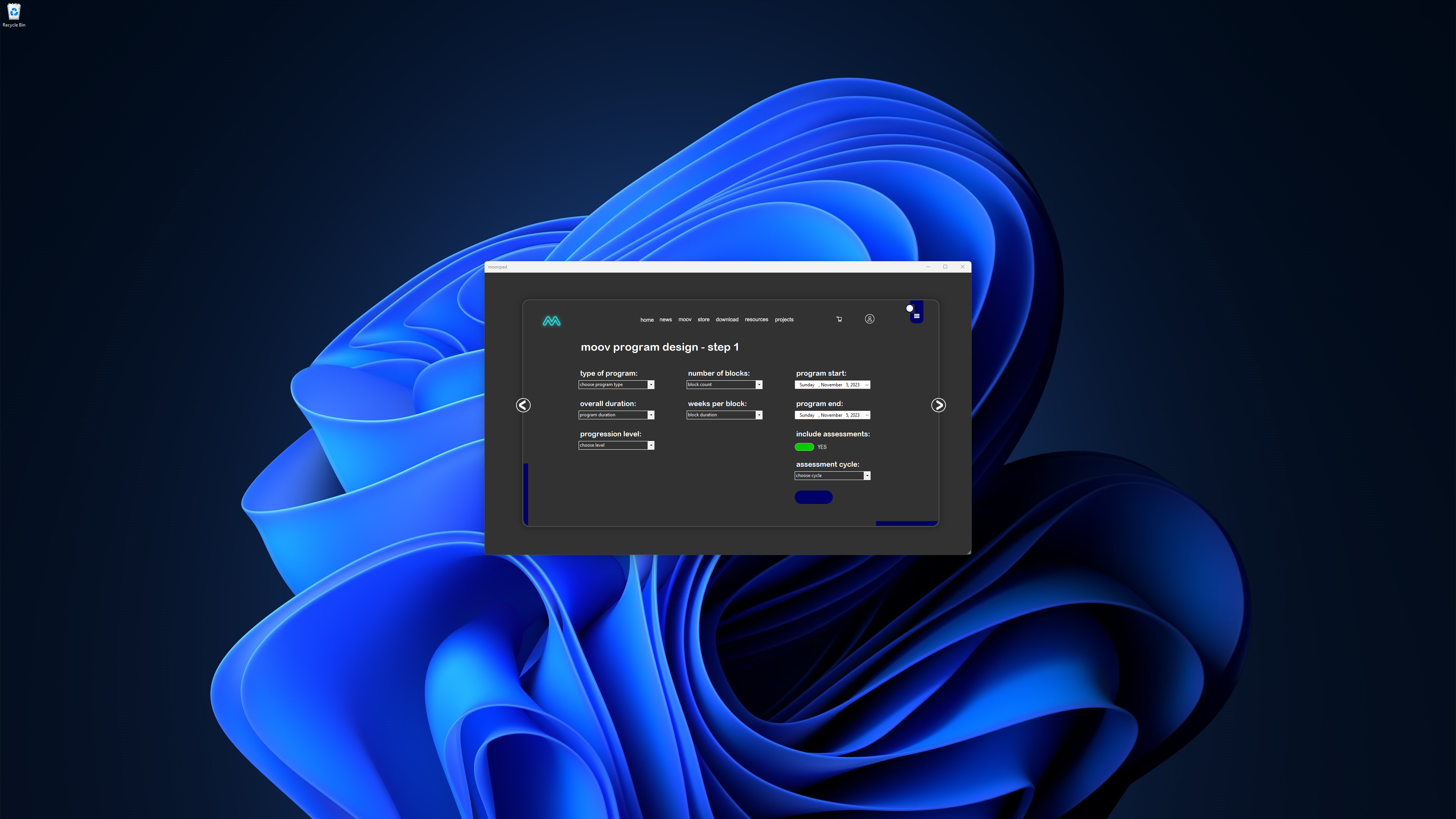Click the left arrow navigation icon
The height and width of the screenshot is (819, 1456).
[523, 404]
